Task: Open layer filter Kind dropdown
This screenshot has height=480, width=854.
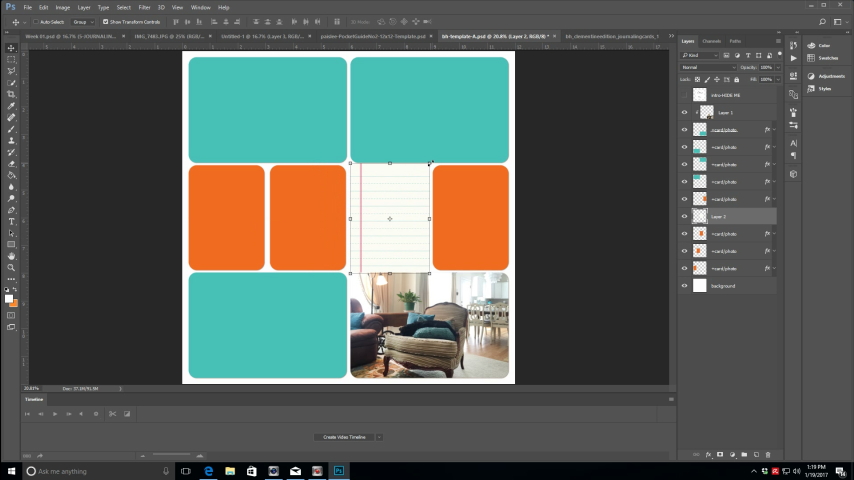Action: pyautogui.click(x=700, y=55)
